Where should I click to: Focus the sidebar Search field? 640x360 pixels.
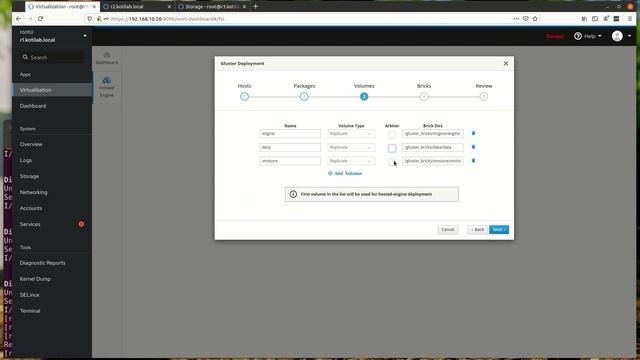pyautogui.click(x=52, y=57)
